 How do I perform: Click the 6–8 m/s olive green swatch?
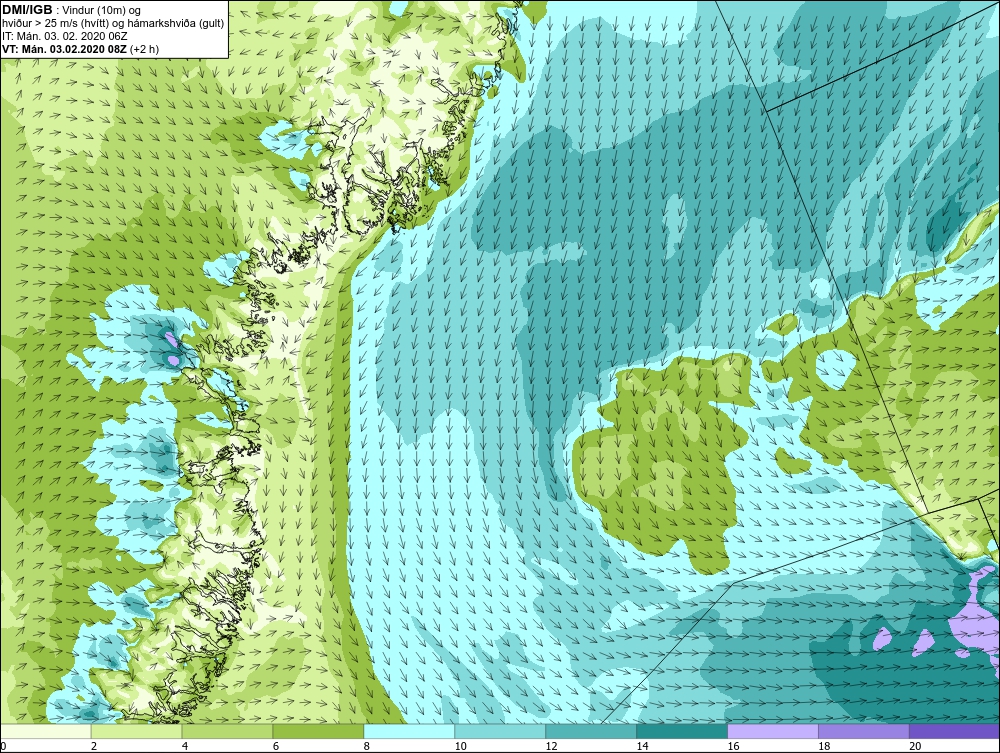tap(318, 731)
